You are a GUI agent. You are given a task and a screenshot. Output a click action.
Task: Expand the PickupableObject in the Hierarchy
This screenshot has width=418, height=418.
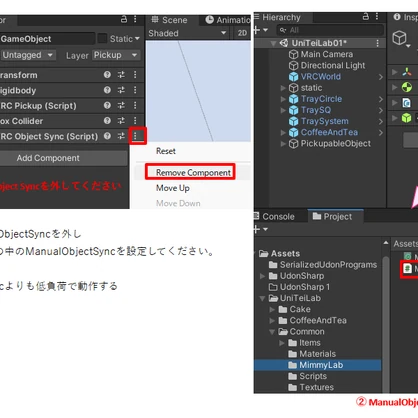point(283,144)
